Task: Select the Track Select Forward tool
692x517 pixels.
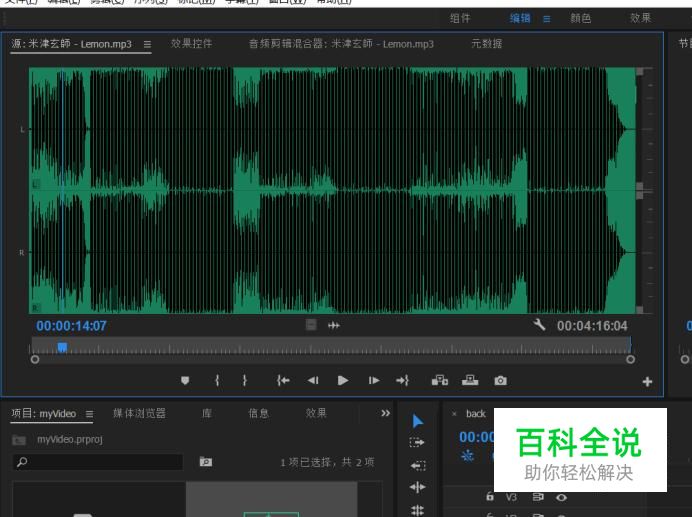Action: point(417,442)
